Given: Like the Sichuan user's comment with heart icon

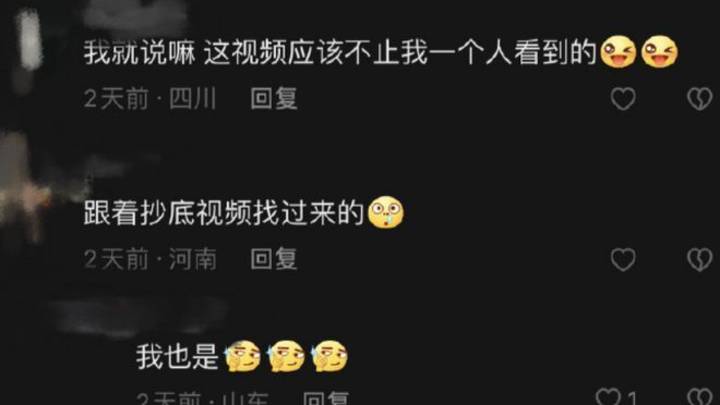Looking at the screenshot, I should (623, 98).
